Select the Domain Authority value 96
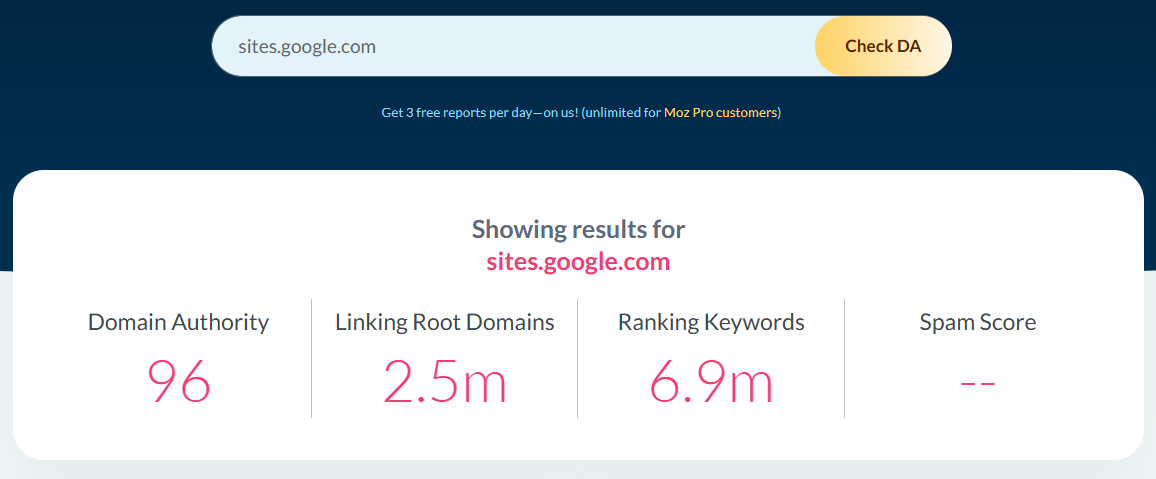The image size is (1156, 479). [179, 382]
